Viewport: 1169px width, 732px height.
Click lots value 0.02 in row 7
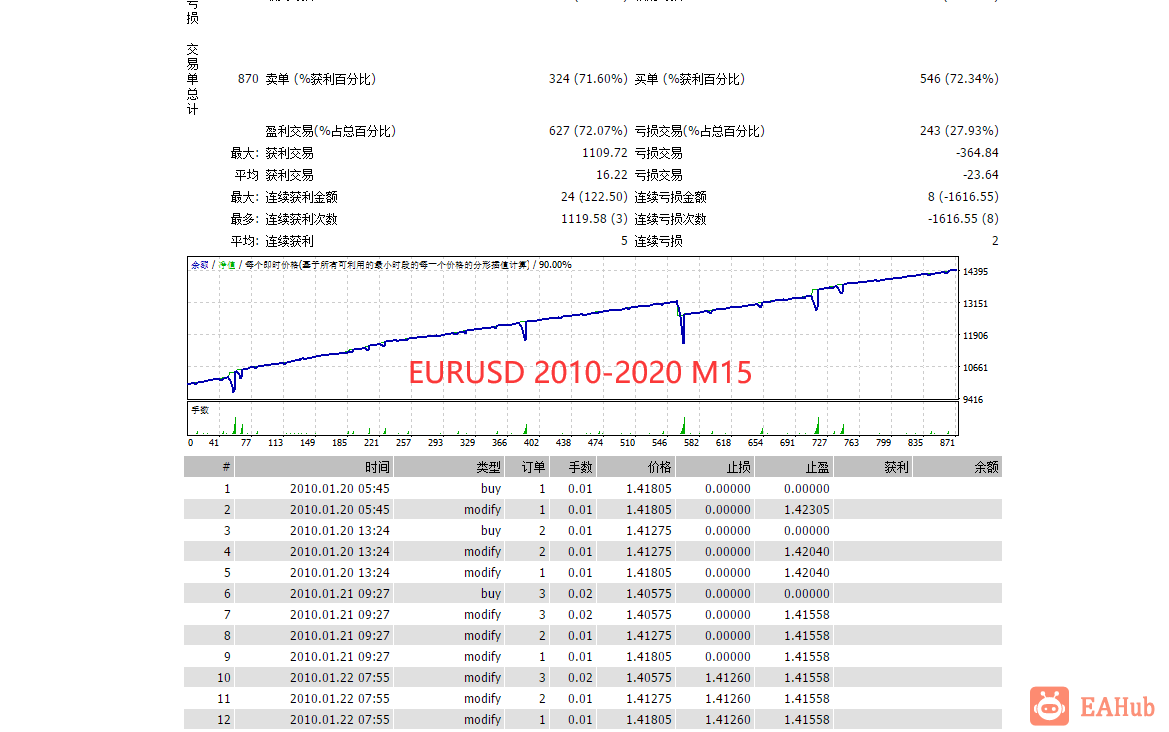pos(580,615)
